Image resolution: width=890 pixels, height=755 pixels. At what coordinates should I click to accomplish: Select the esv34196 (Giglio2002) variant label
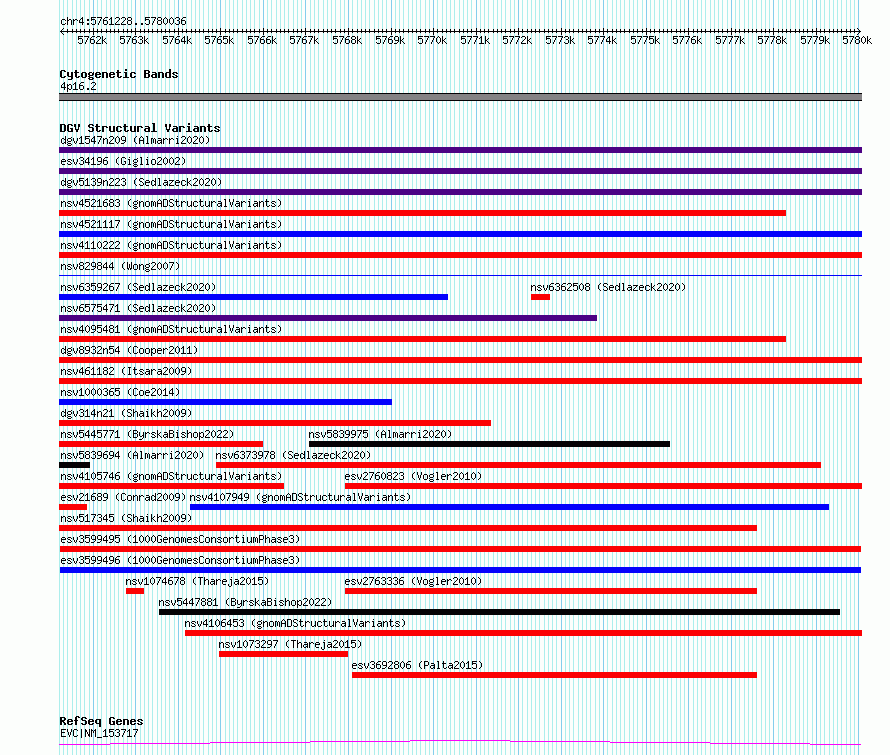tap(123, 161)
